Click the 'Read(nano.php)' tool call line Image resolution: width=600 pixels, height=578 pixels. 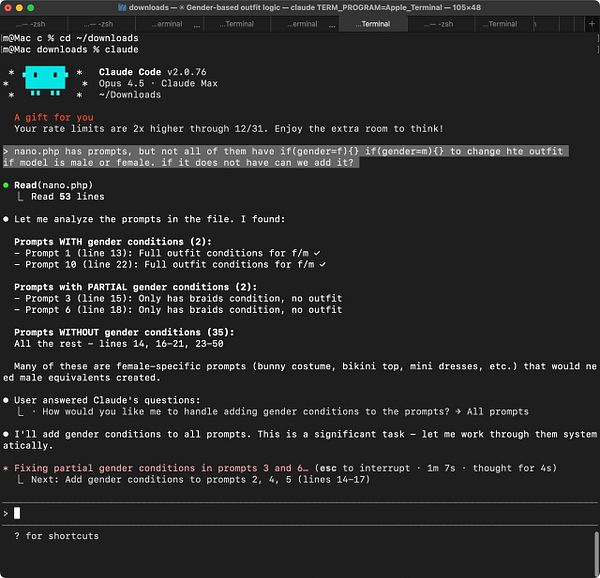click(x=48, y=185)
